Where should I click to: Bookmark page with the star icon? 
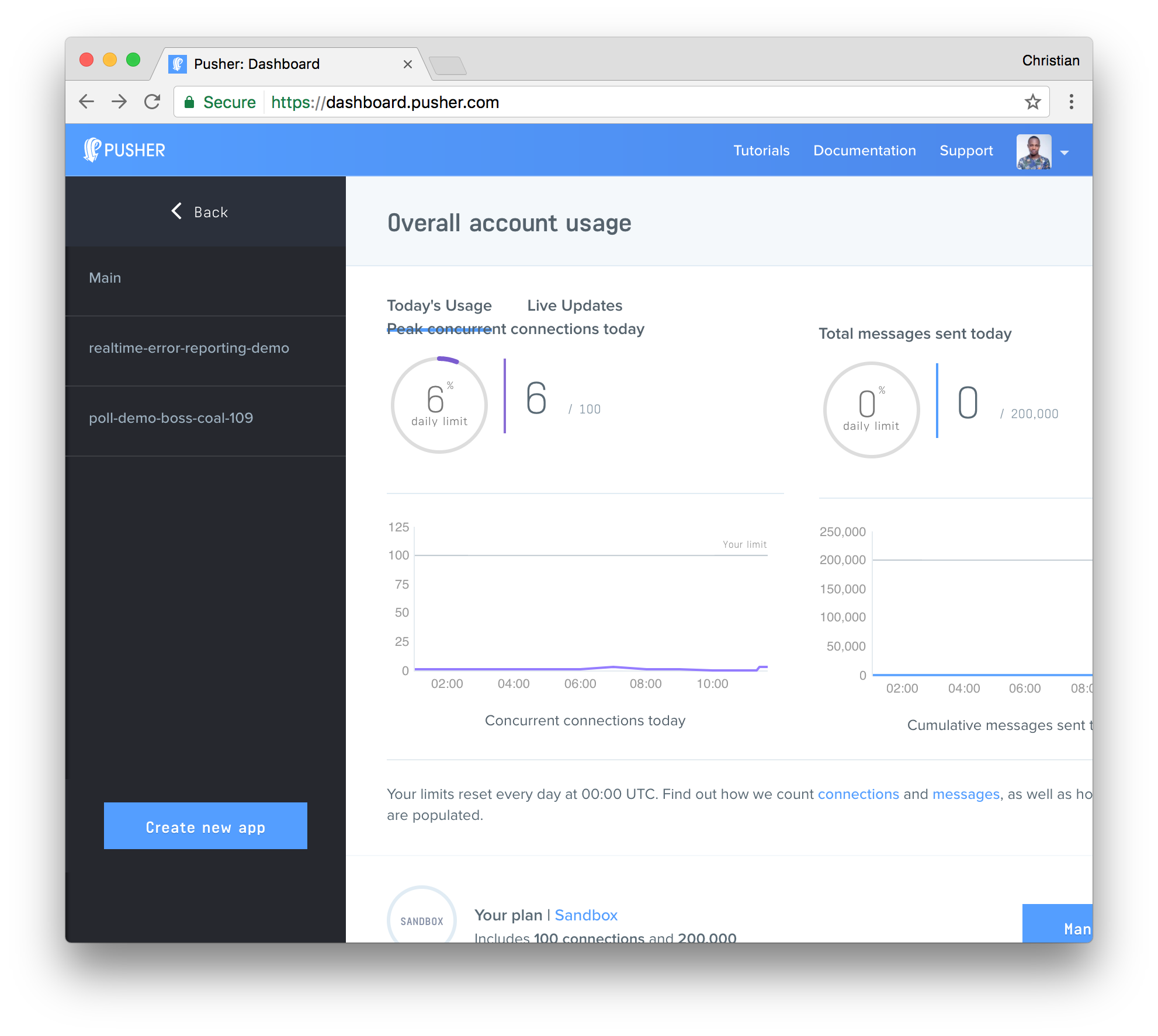(1032, 102)
